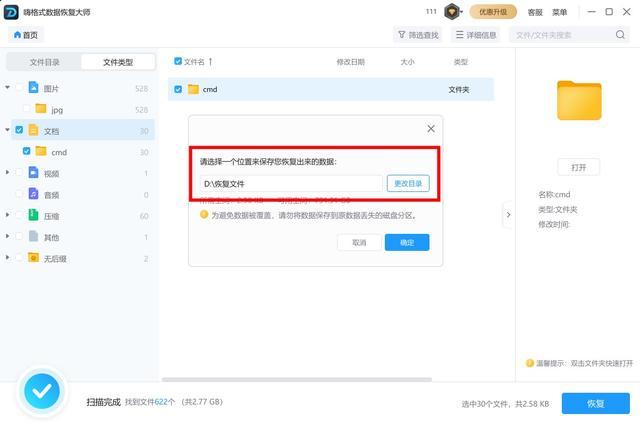Uncheck the 文档 category checkbox
The width and height of the screenshot is (640, 422).
[x=20, y=130]
